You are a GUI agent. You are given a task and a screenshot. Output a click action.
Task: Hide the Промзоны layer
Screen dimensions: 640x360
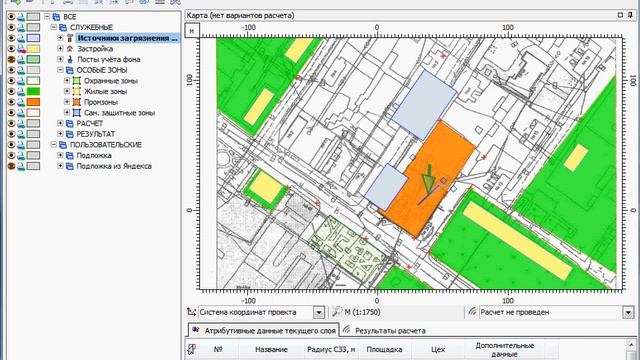tap(11, 102)
